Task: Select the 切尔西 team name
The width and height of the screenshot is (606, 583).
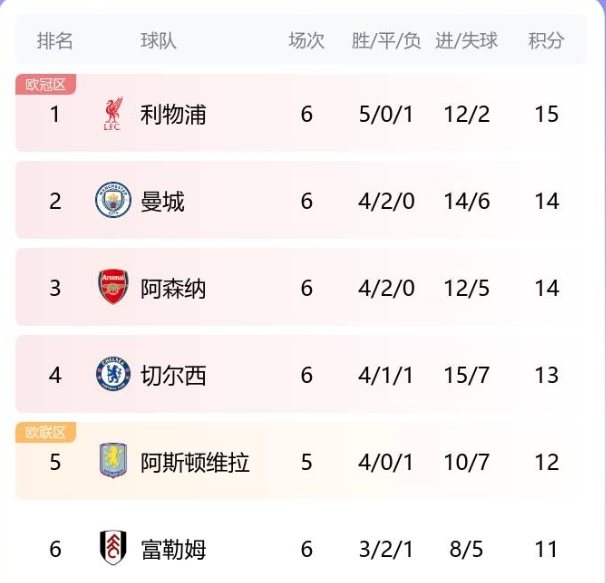Action: tap(173, 375)
